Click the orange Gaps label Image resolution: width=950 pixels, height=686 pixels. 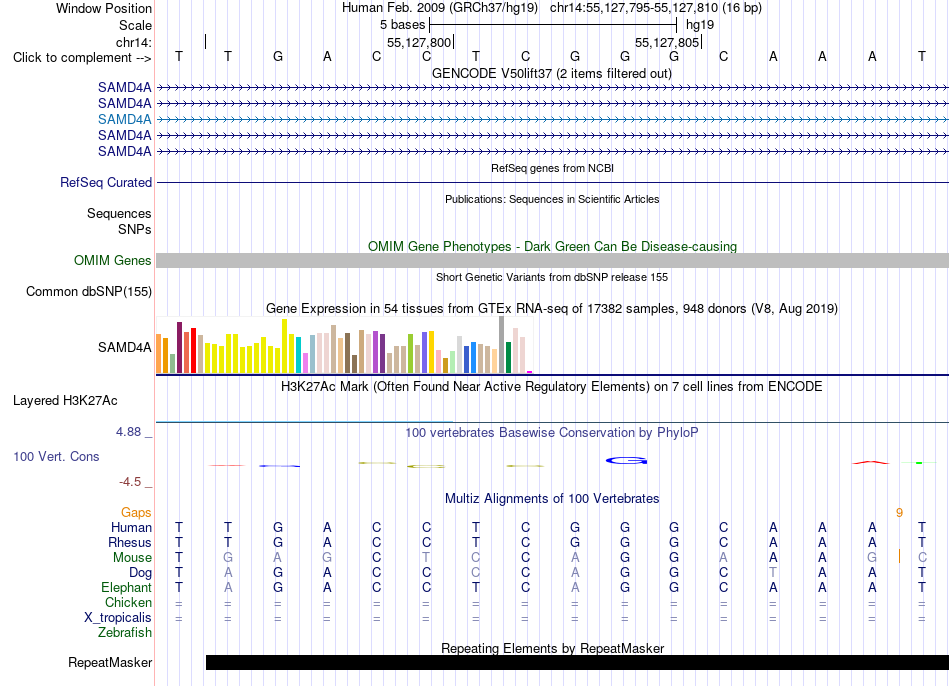click(x=136, y=513)
